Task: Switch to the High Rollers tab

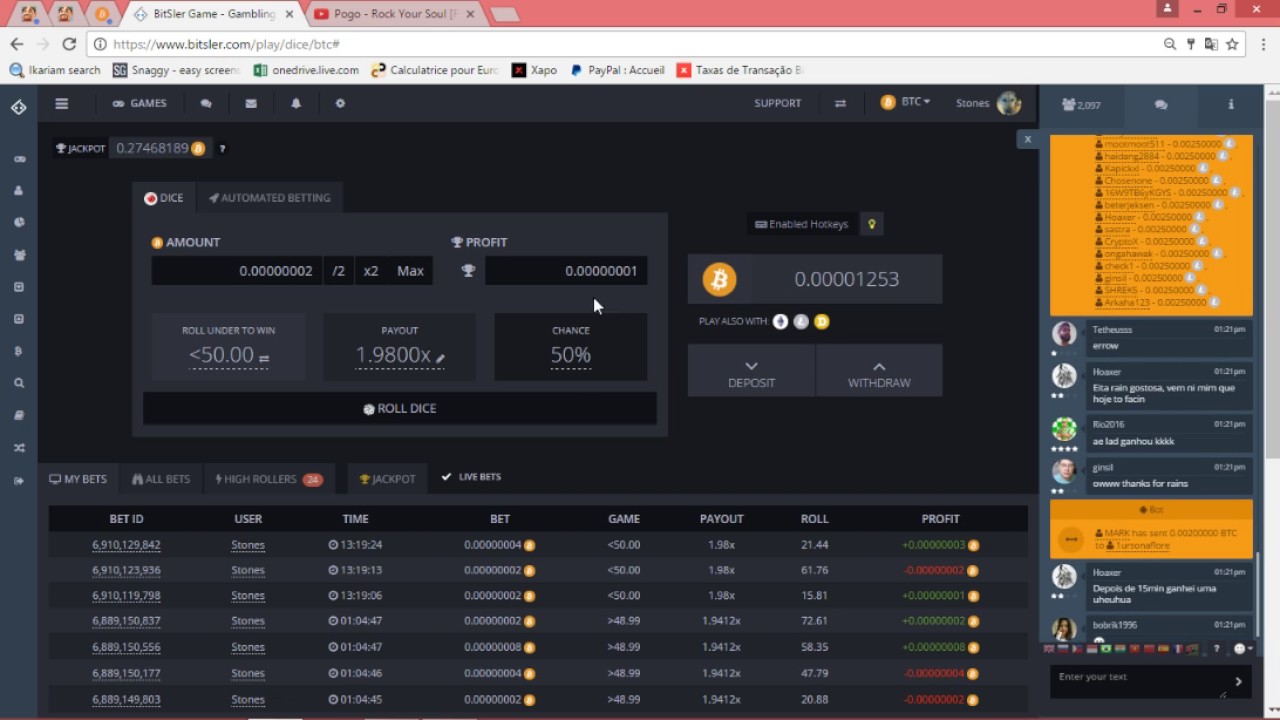Action: [x=269, y=479]
